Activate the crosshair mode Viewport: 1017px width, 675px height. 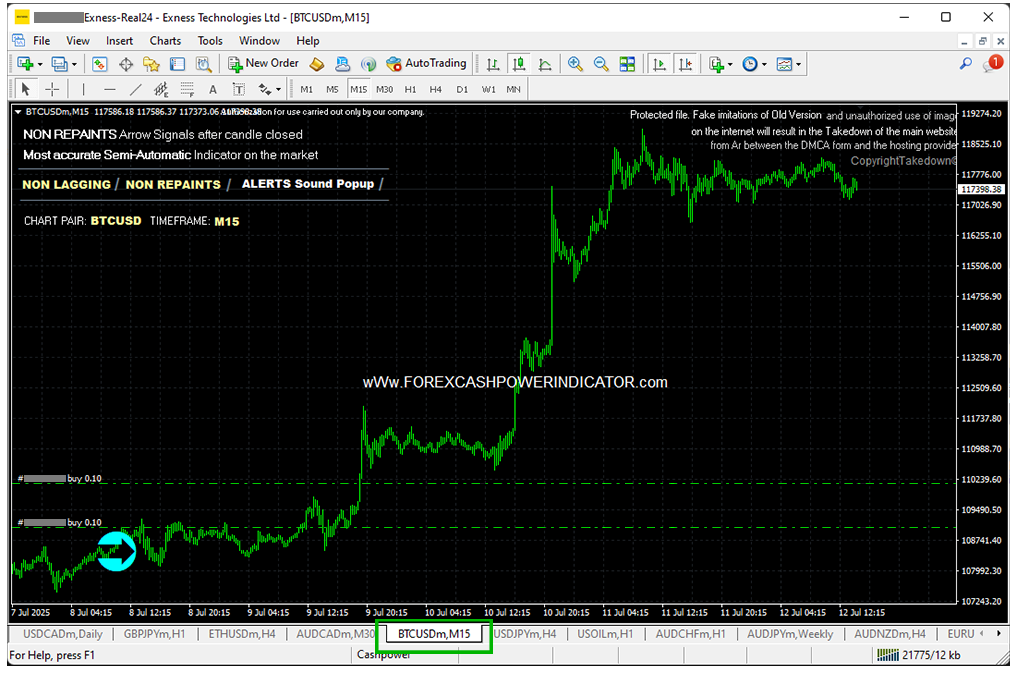(x=52, y=89)
